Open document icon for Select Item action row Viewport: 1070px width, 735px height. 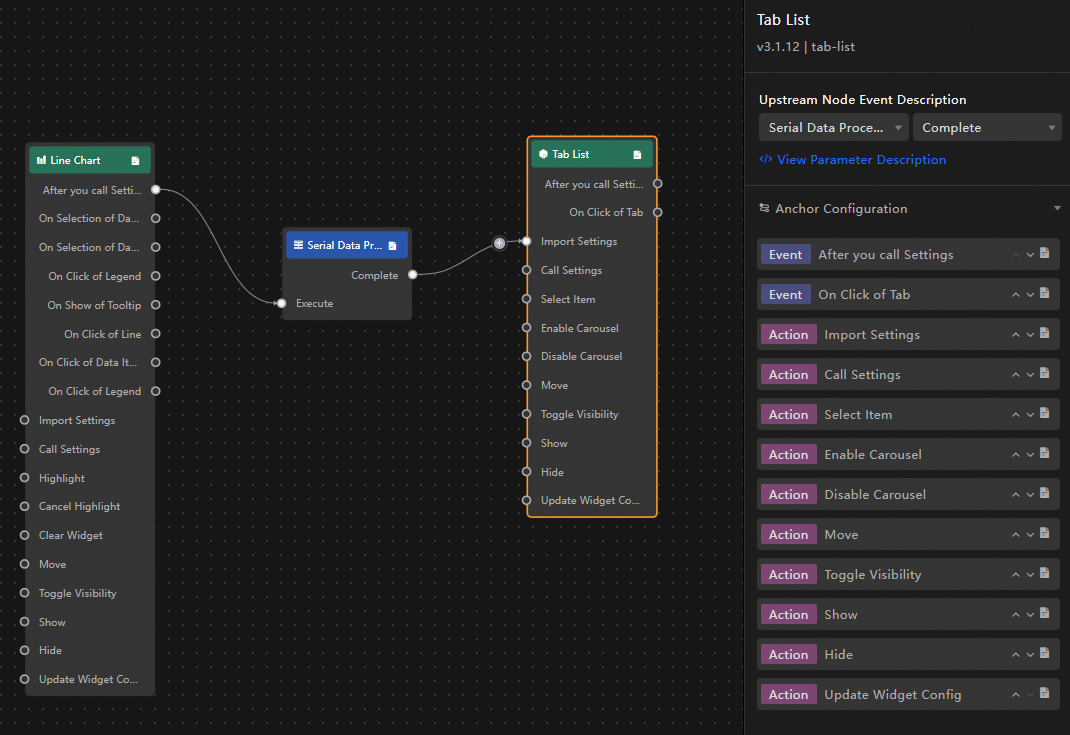[x=1045, y=414]
